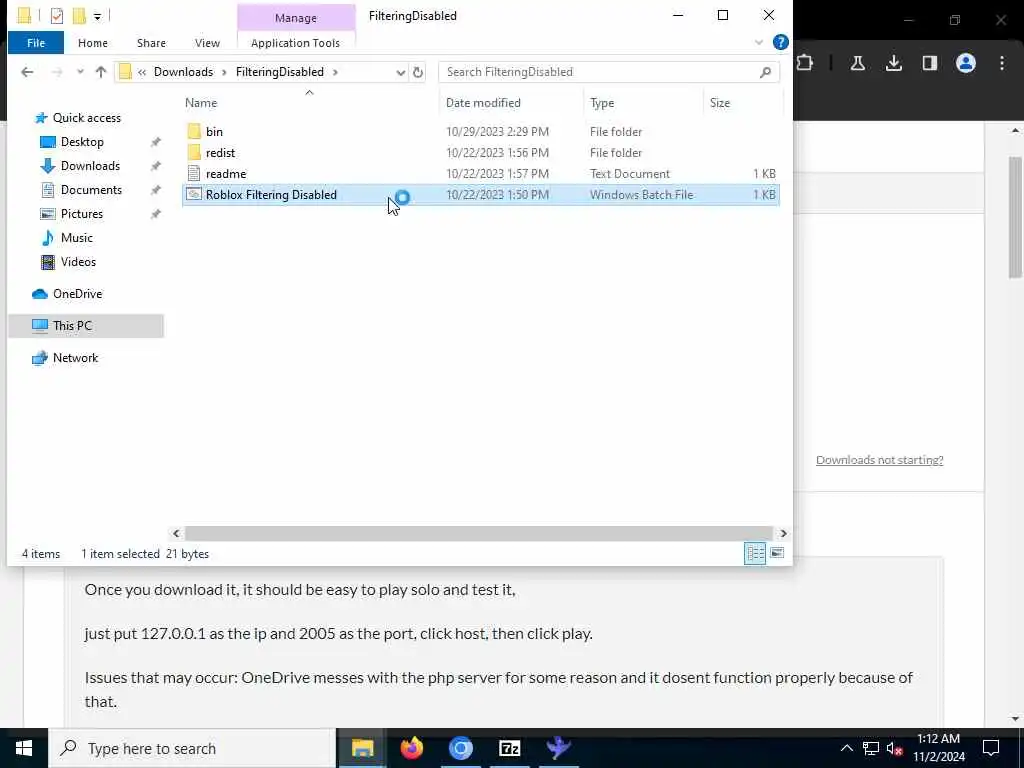
Task: Click the Properties quick access toolbar icon
Action: click(x=57, y=15)
